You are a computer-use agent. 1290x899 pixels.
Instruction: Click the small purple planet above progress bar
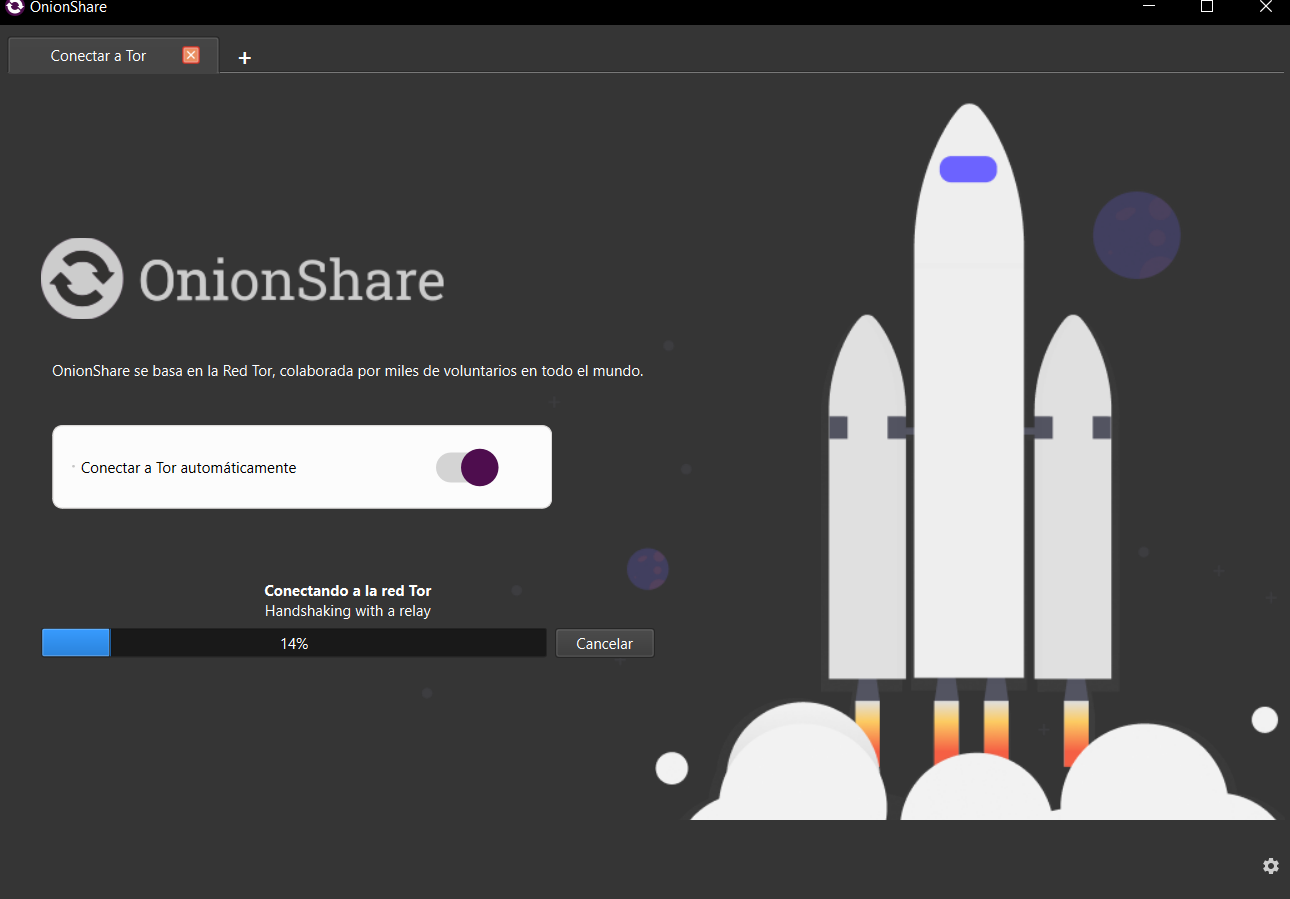coord(647,569)
